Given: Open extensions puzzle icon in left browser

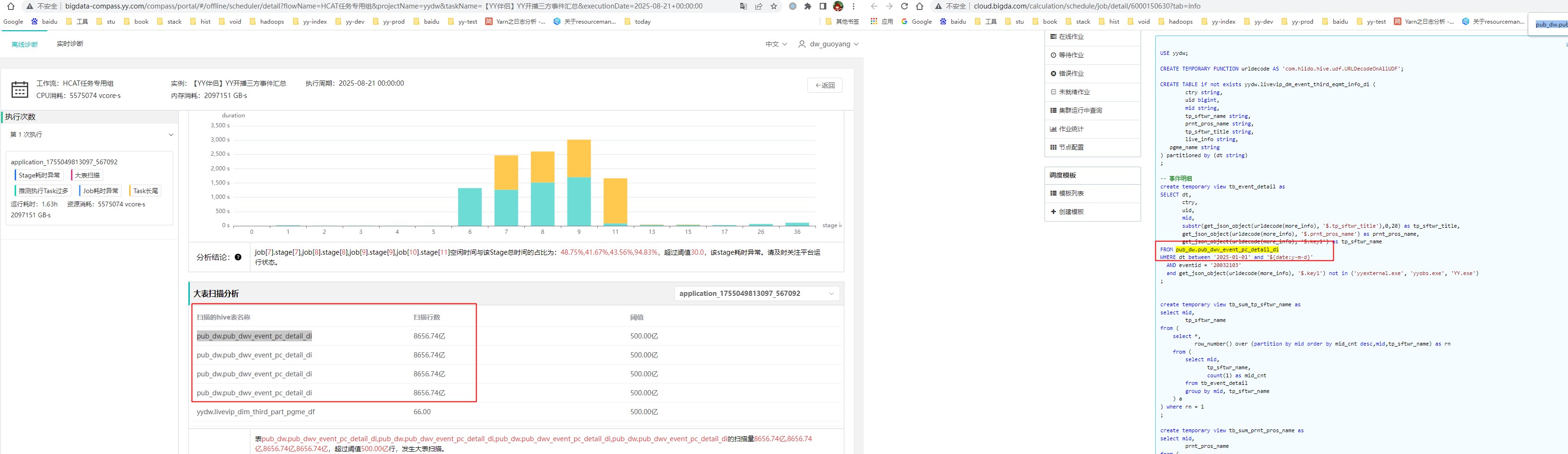Looking at the screenshot, I should (x=808, y=7).
